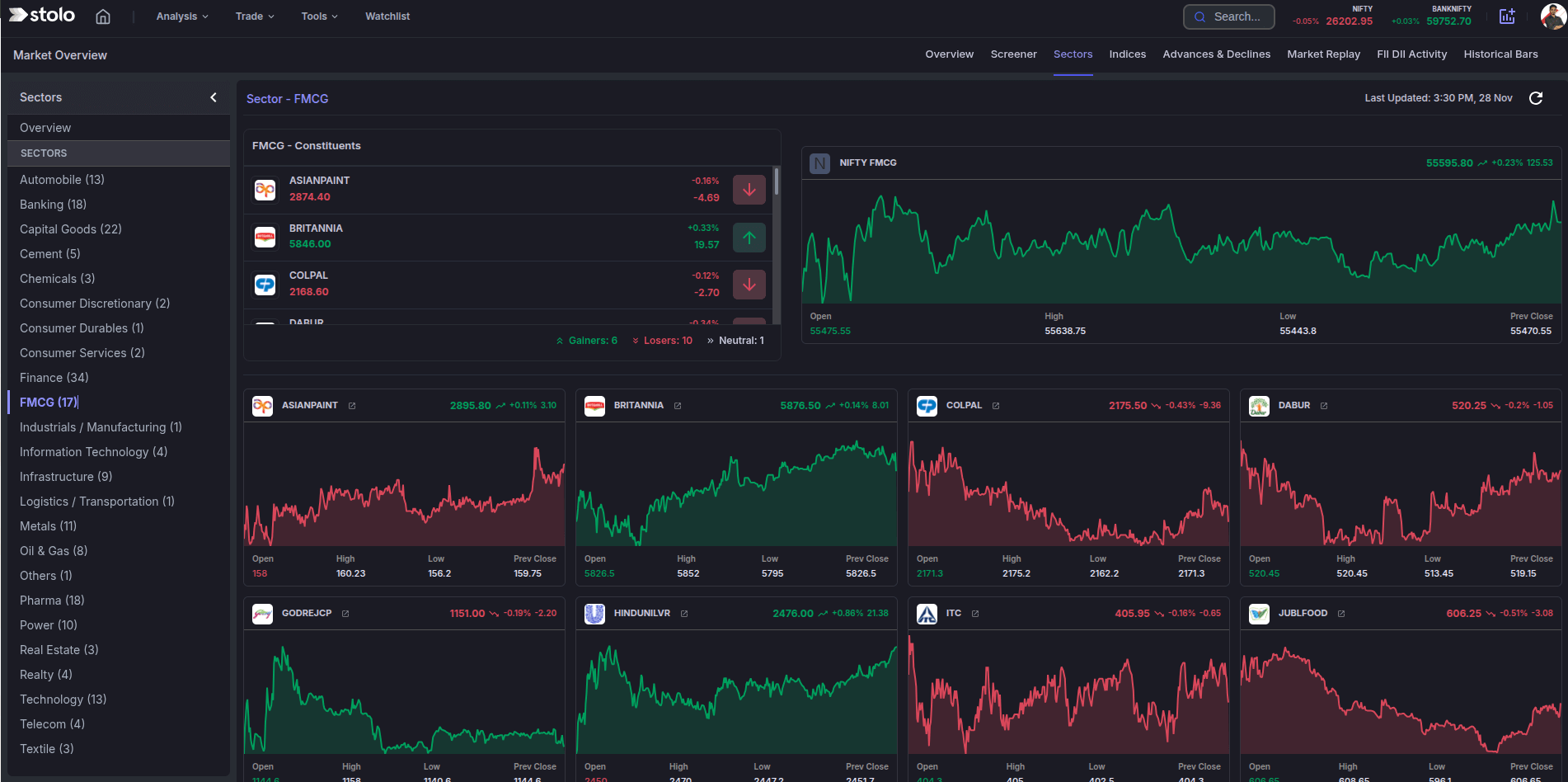Click the ITC logo thumbnail
Viewport: 1568px width, 782px height.
point(927,613)
